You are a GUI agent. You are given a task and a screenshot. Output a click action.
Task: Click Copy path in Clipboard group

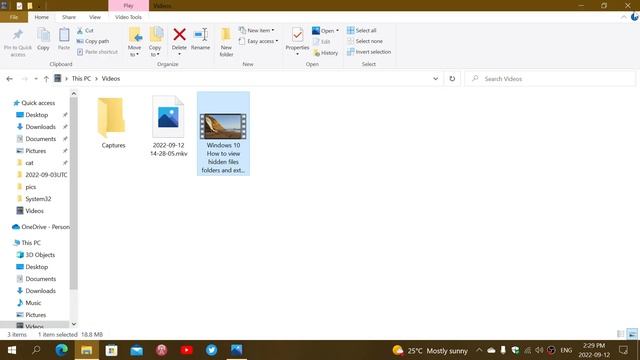click(93, 41)
